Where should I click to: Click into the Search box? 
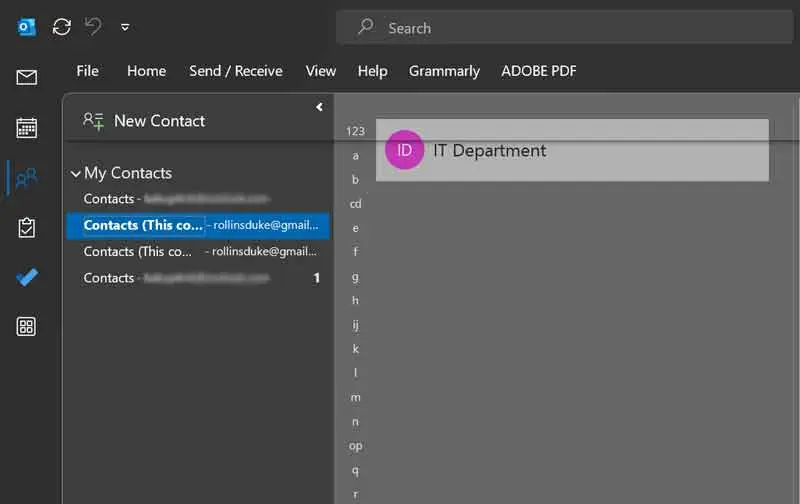coord(564,28)
